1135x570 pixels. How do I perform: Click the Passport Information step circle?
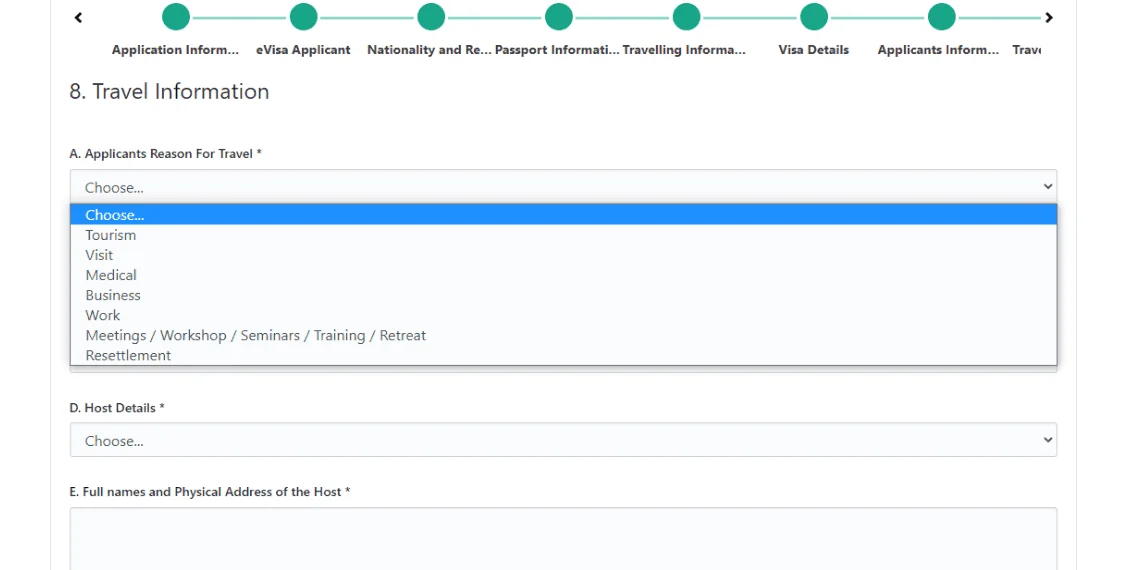tap(559, 17)
